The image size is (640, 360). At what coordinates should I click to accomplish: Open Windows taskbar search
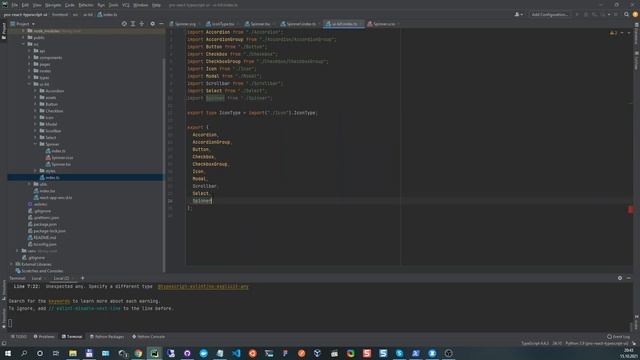[x=24, y=353]
